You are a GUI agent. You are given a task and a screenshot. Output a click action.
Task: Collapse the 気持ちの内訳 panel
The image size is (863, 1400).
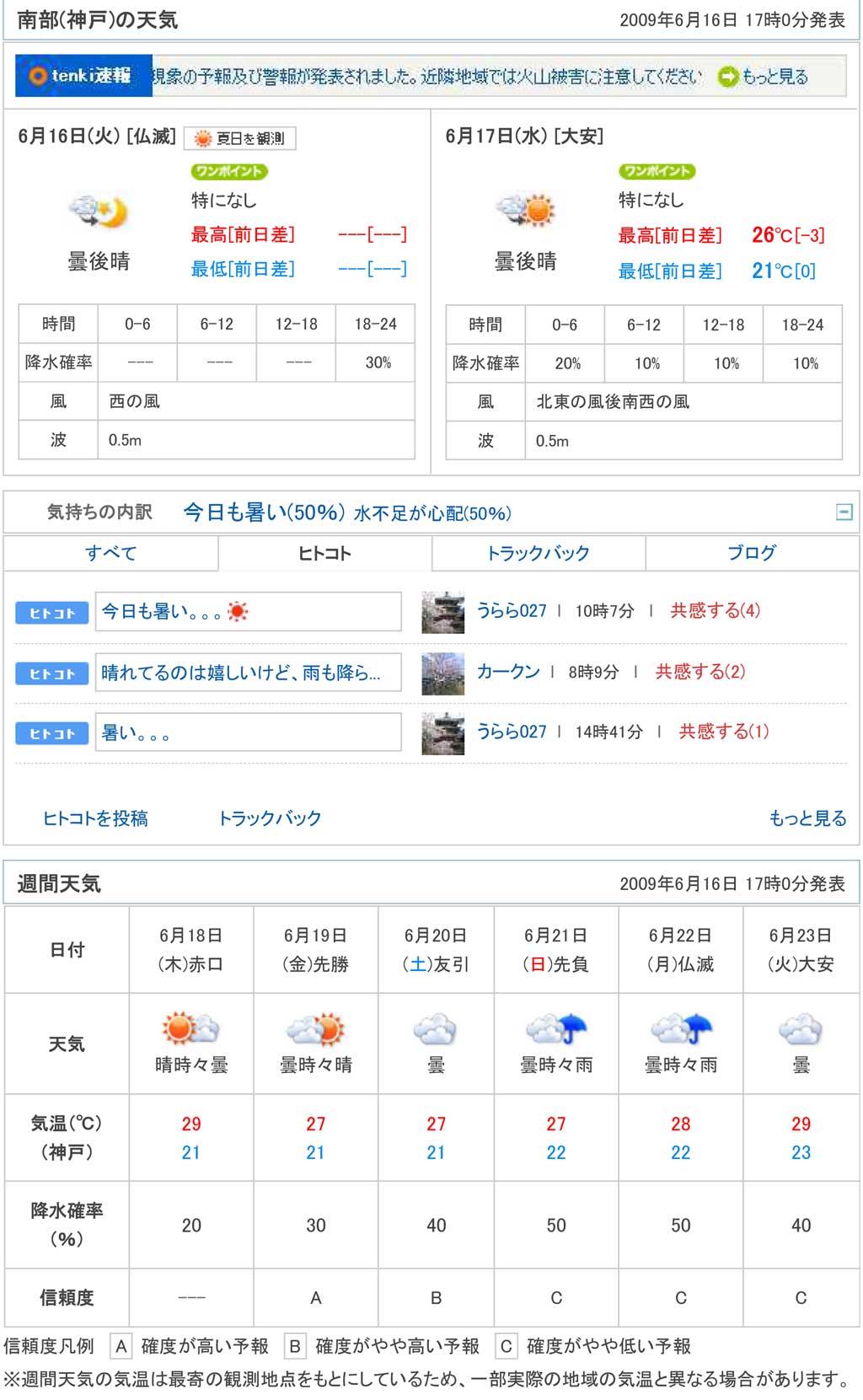[844, 512]
